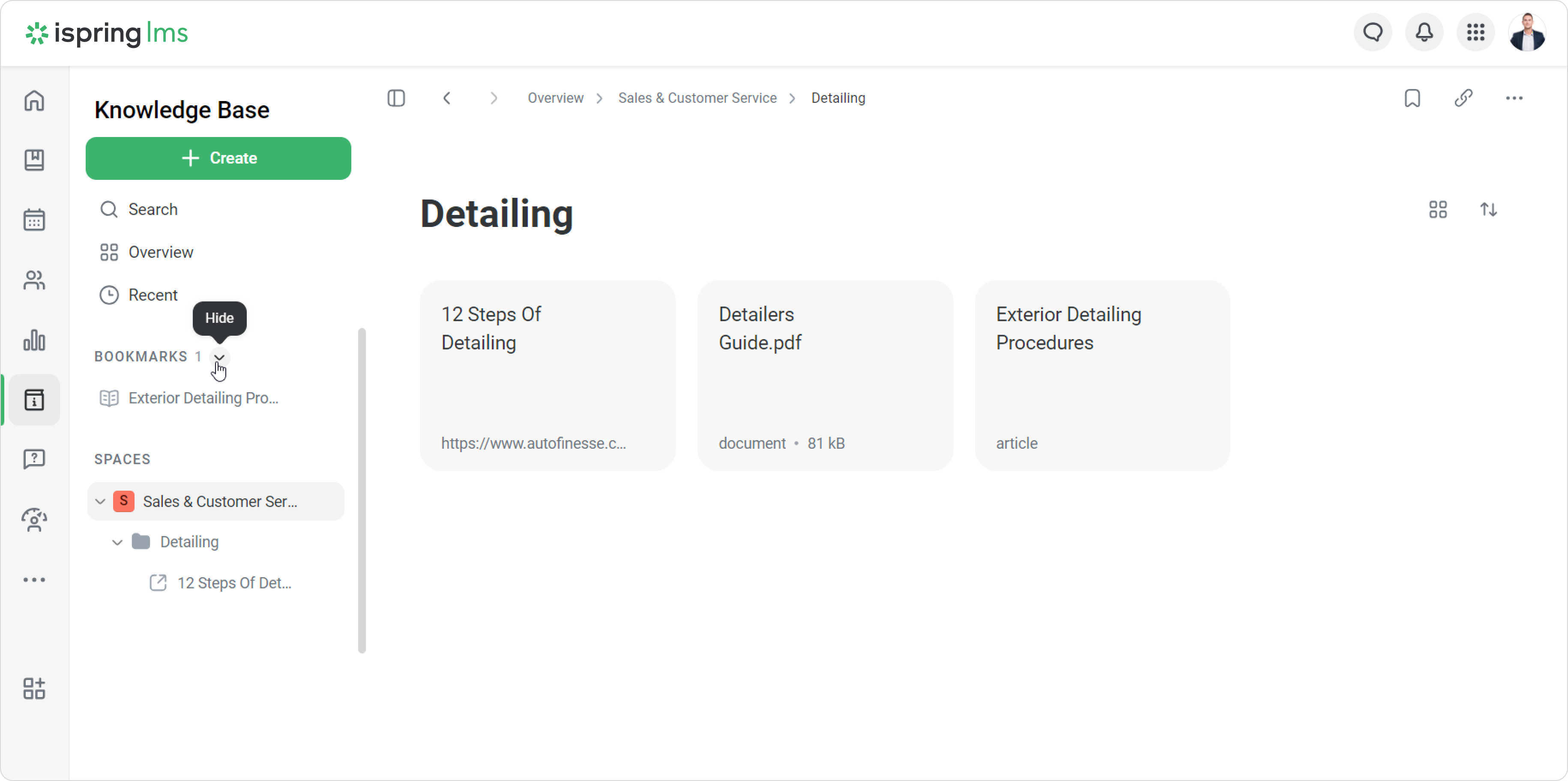The width and height of the screenshot is (1568, 781).
Task: Open the apps grid launcher
Action: tap(1475, 32)
